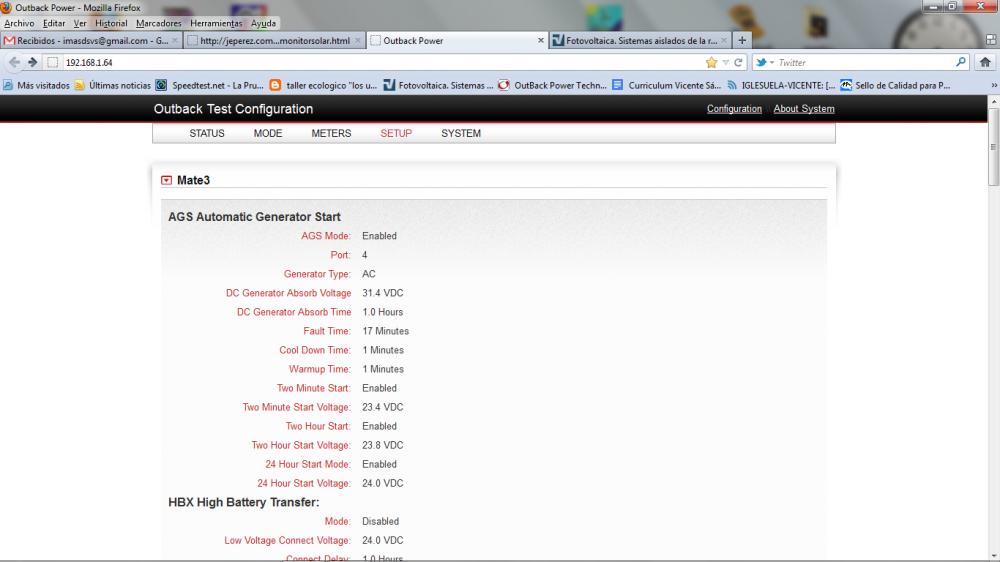Click the Fault Time value 17 Minutes
The width and height of the screenshot is (1000, 562).
pyautogui.click(x=385, y=331)
